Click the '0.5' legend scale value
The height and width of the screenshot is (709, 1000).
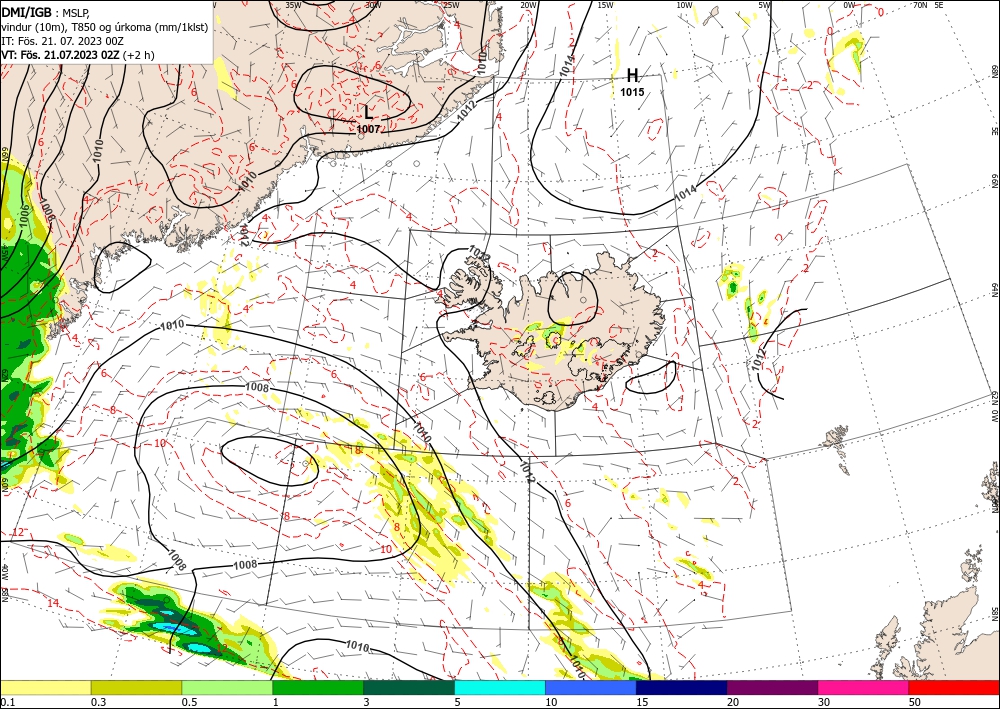point(189,702)
